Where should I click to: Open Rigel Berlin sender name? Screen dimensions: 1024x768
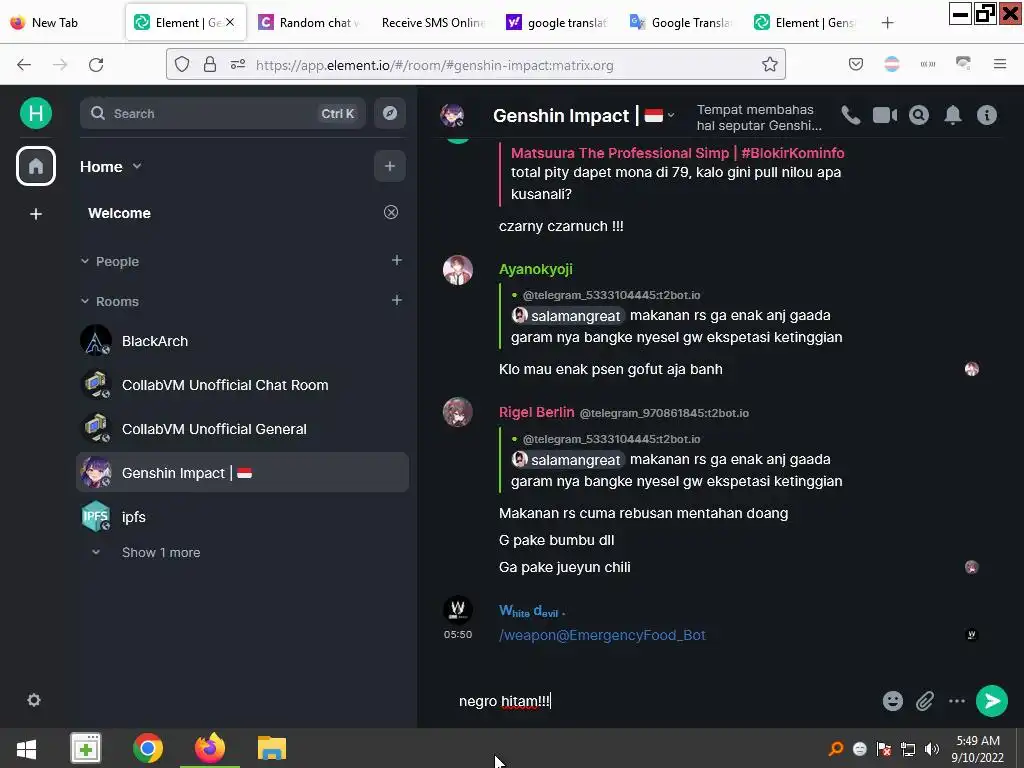[x=537, y=413]
